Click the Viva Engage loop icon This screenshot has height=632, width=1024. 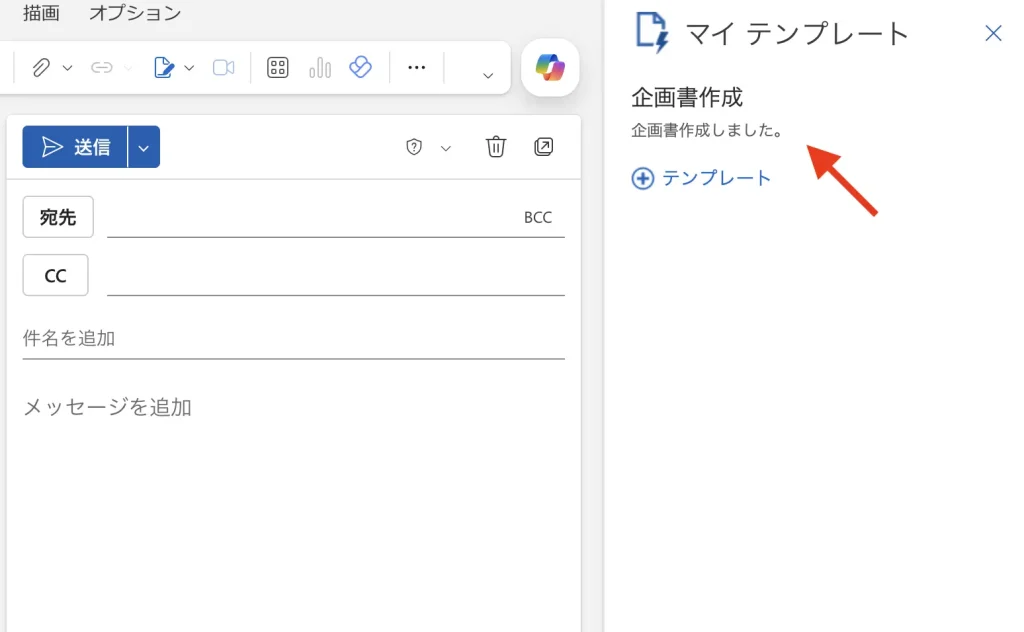360,67
